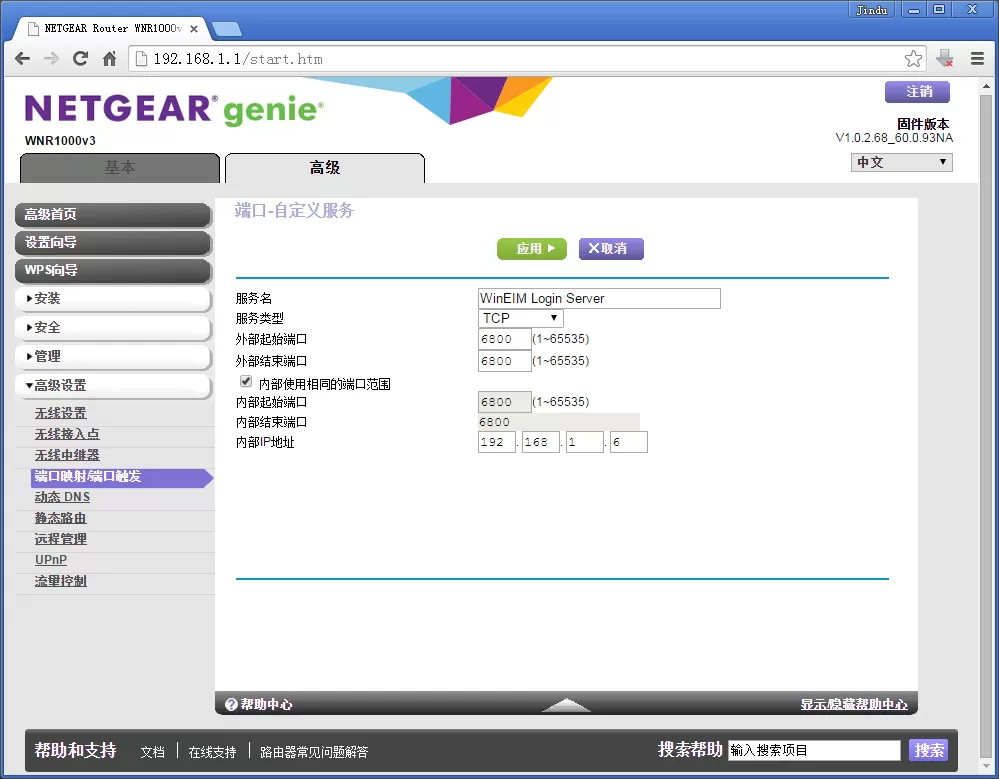The width and height of the screenshot is (999, 779).
Task: Click the 输入搜索项目 search help field
Action: (x=814, y=750)
